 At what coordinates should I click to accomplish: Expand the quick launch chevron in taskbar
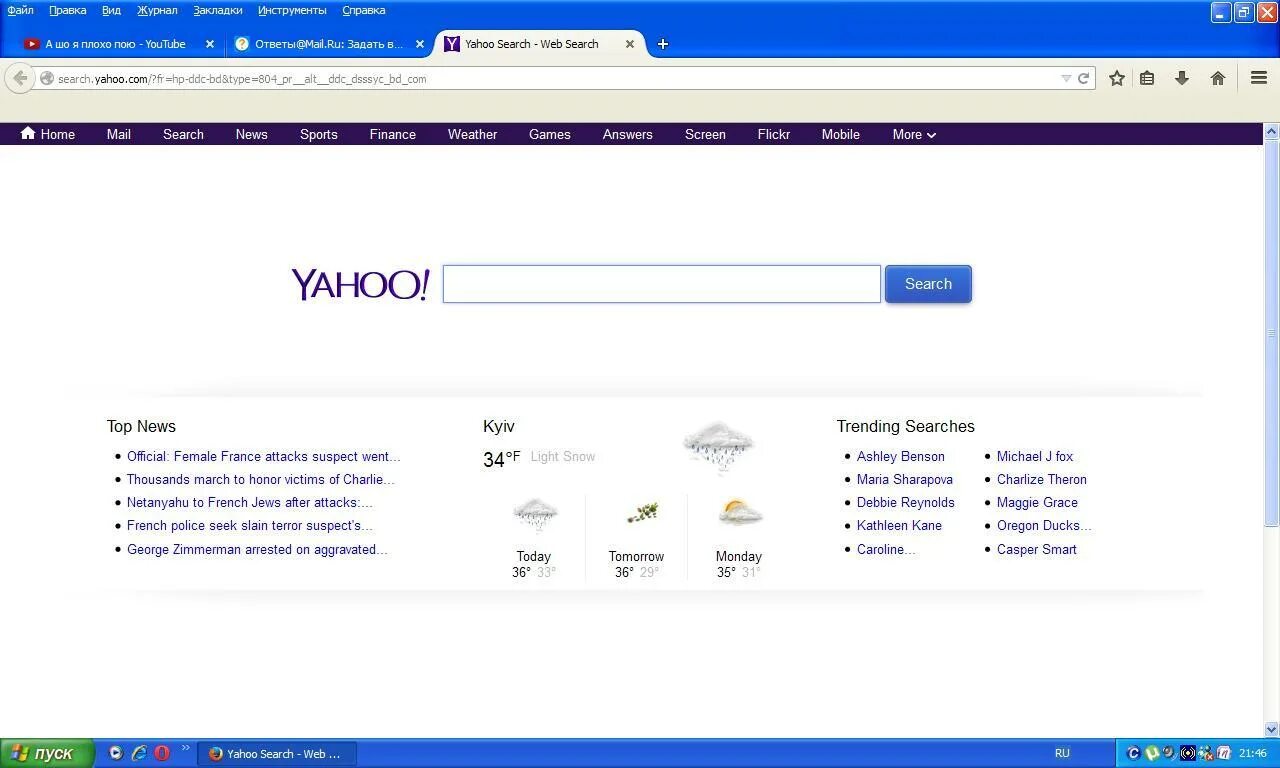[185, 748]
